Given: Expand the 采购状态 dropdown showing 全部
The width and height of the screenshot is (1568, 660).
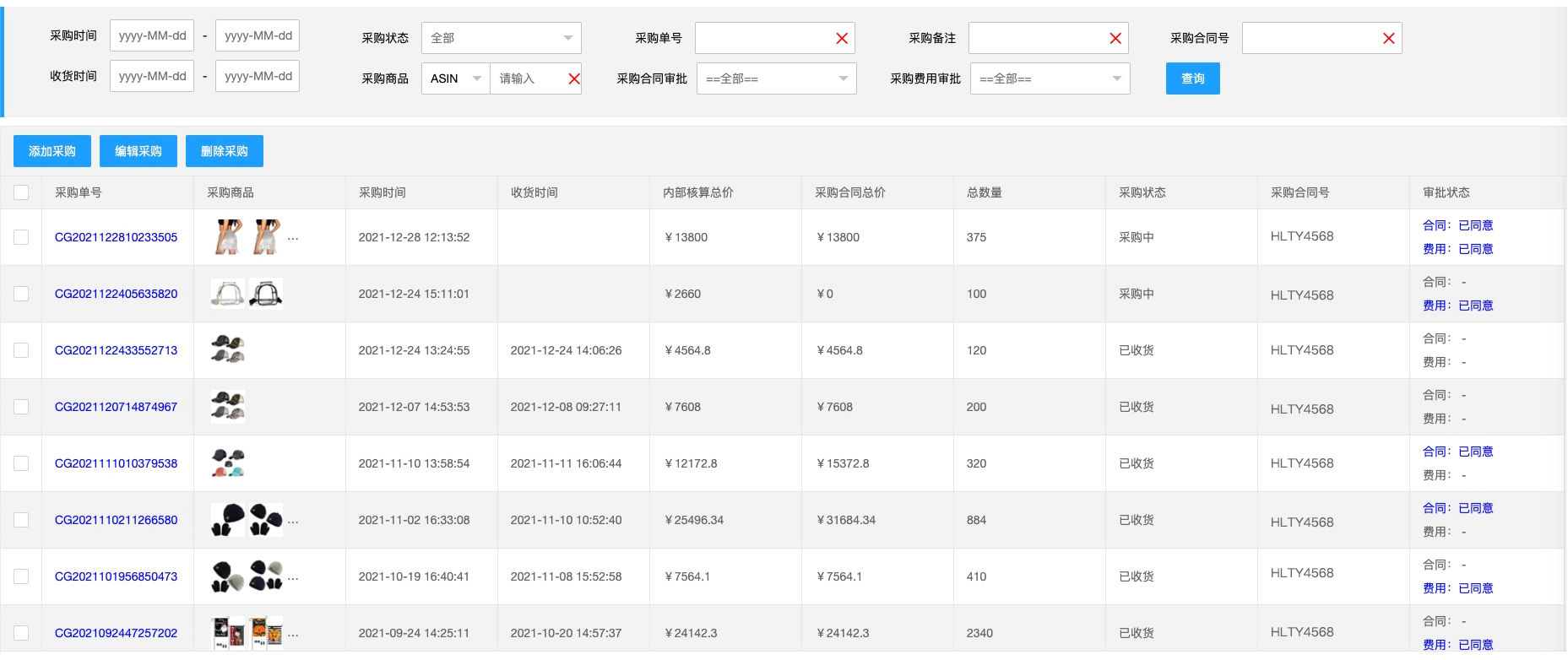Looking at the screenshot, I should [x=501, y=38].
